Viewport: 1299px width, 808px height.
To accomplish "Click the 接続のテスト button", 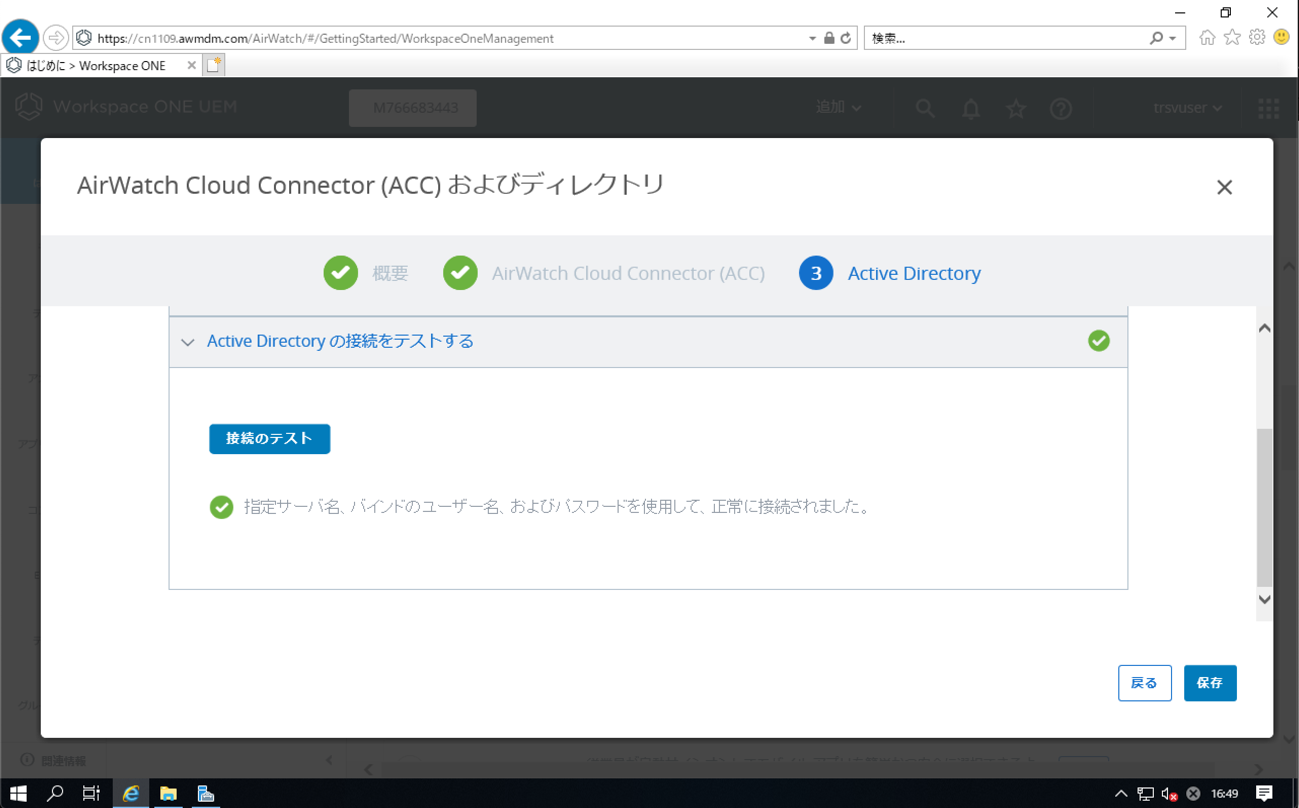I will 270,439.
